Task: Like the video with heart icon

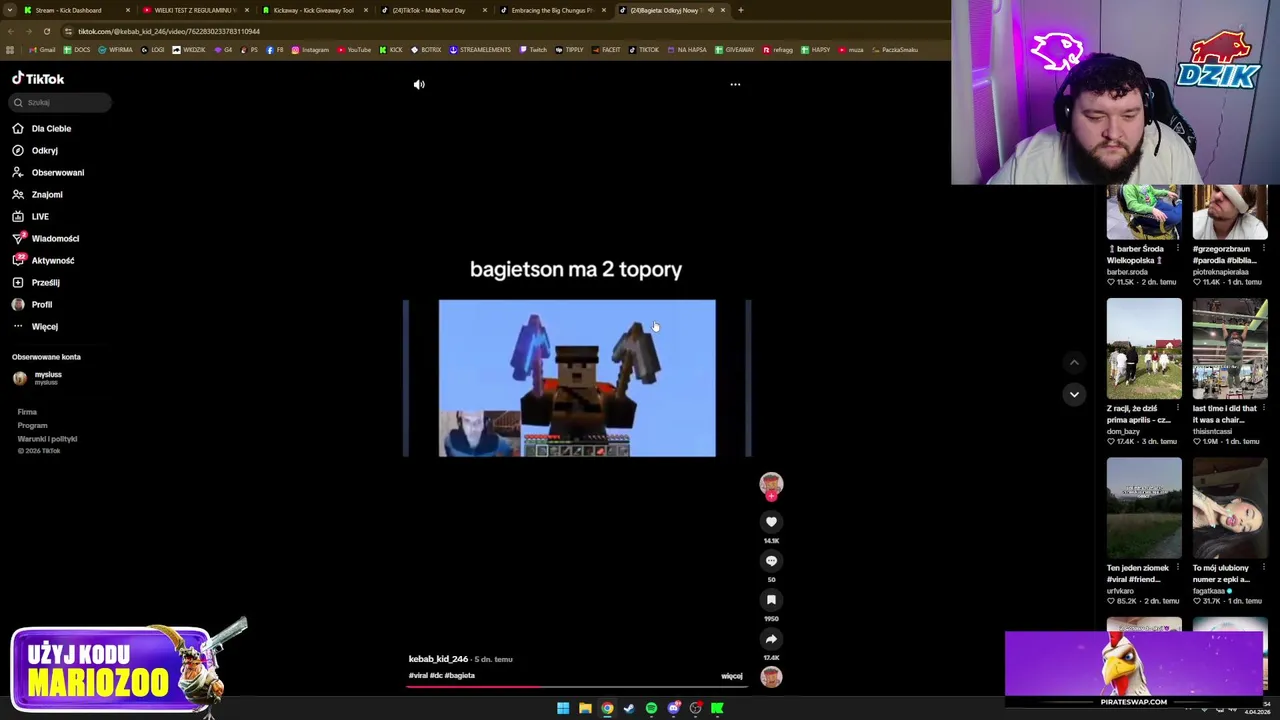Action: (771, 521)
